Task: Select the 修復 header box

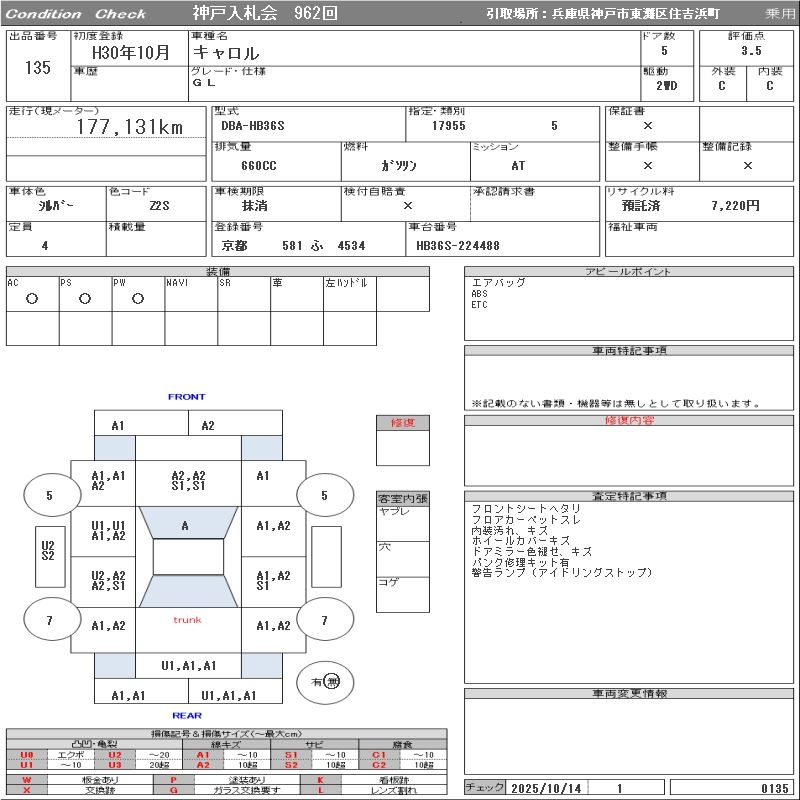Action: point(402,423)
